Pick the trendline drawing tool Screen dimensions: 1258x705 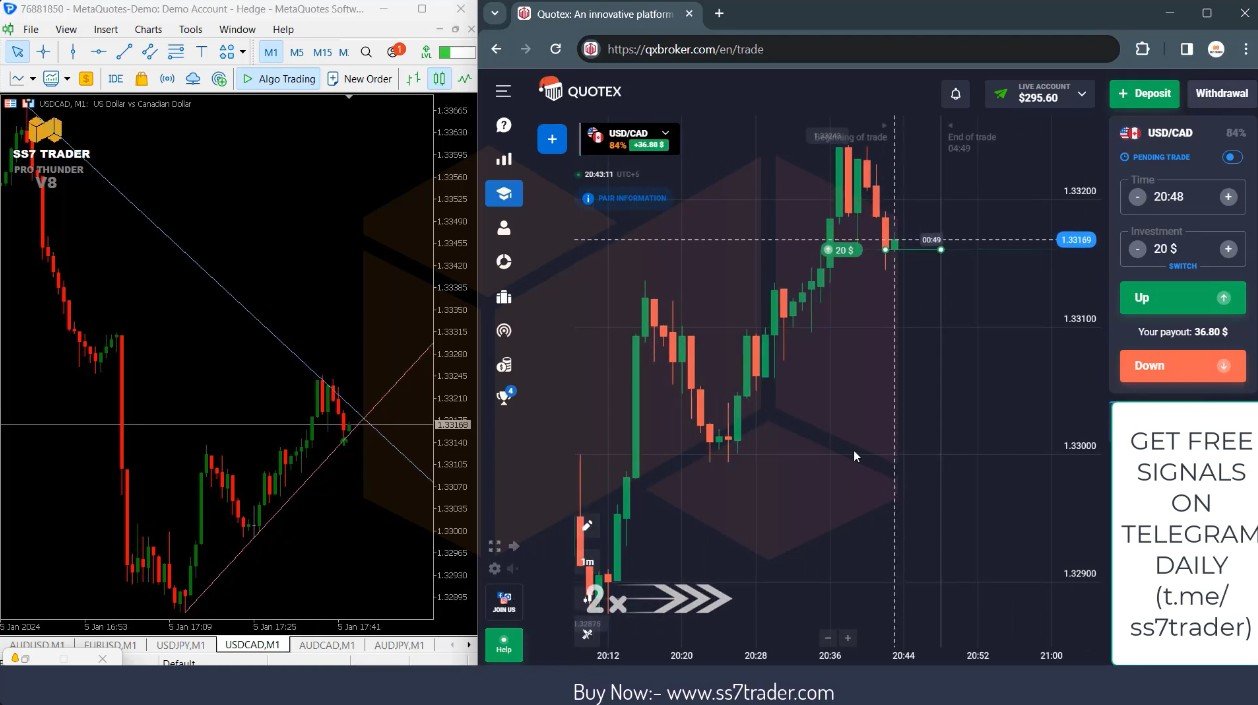pyautogui.click(x=125, y=52)
